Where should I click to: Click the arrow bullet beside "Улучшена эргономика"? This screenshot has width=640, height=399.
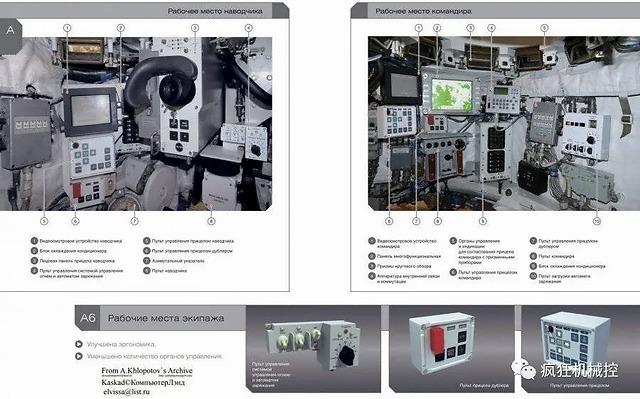pyautogui.click(x=79, y=344)
